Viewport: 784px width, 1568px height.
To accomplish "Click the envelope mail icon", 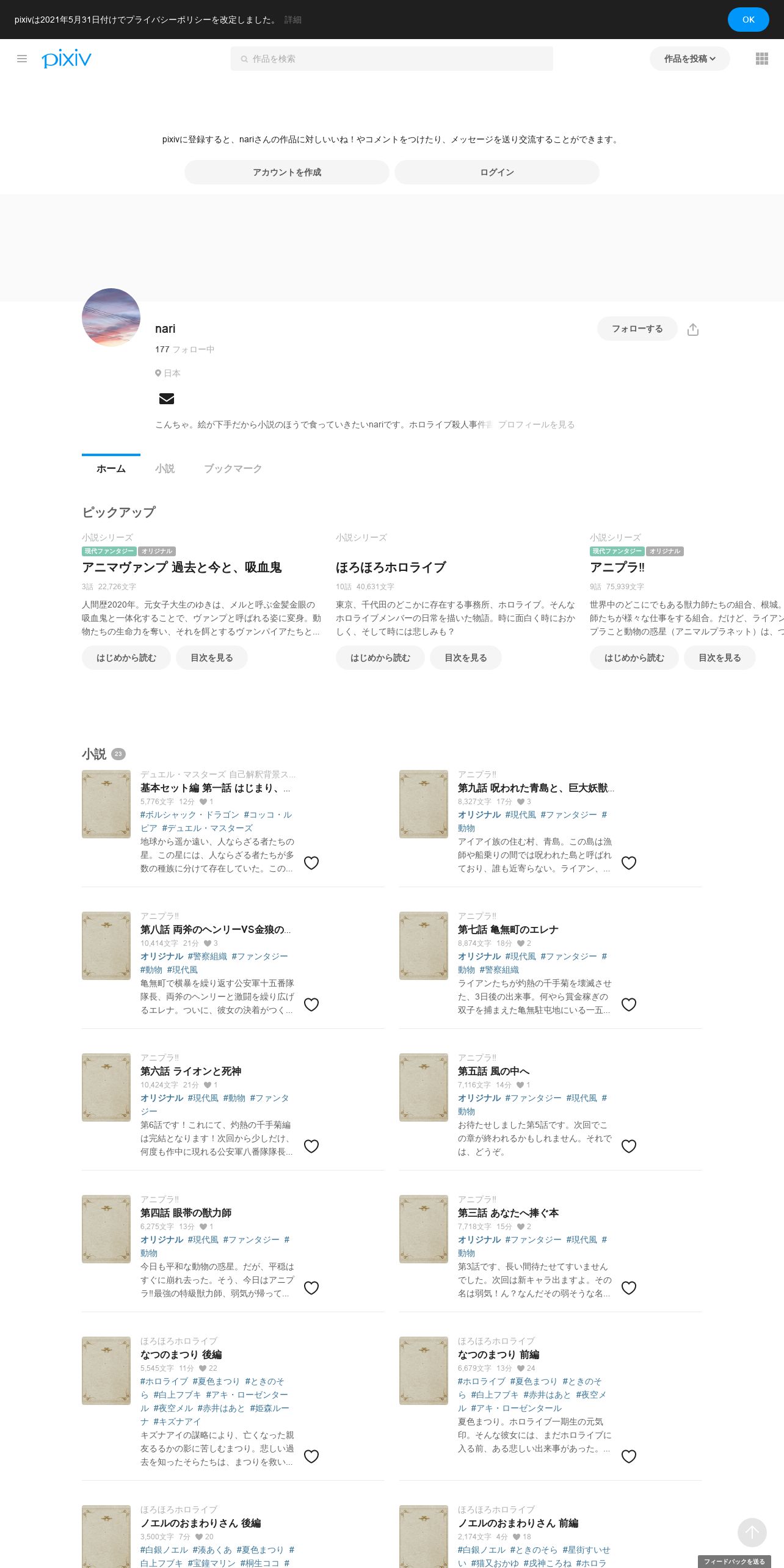I will 167,399.
